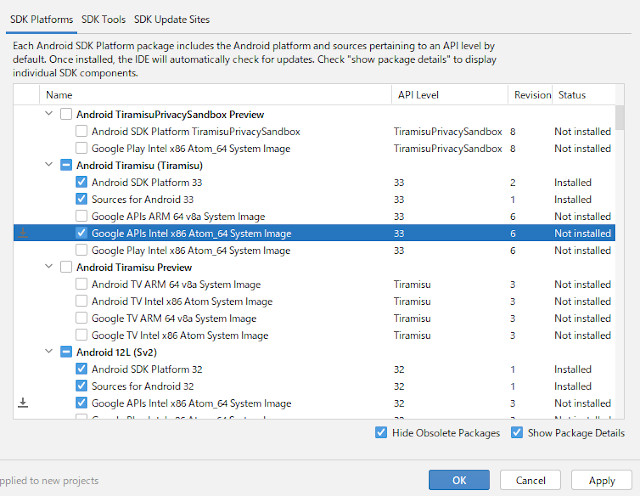Check the Android Tiramisu Preview group checkbox

click(x=66, y=267)
